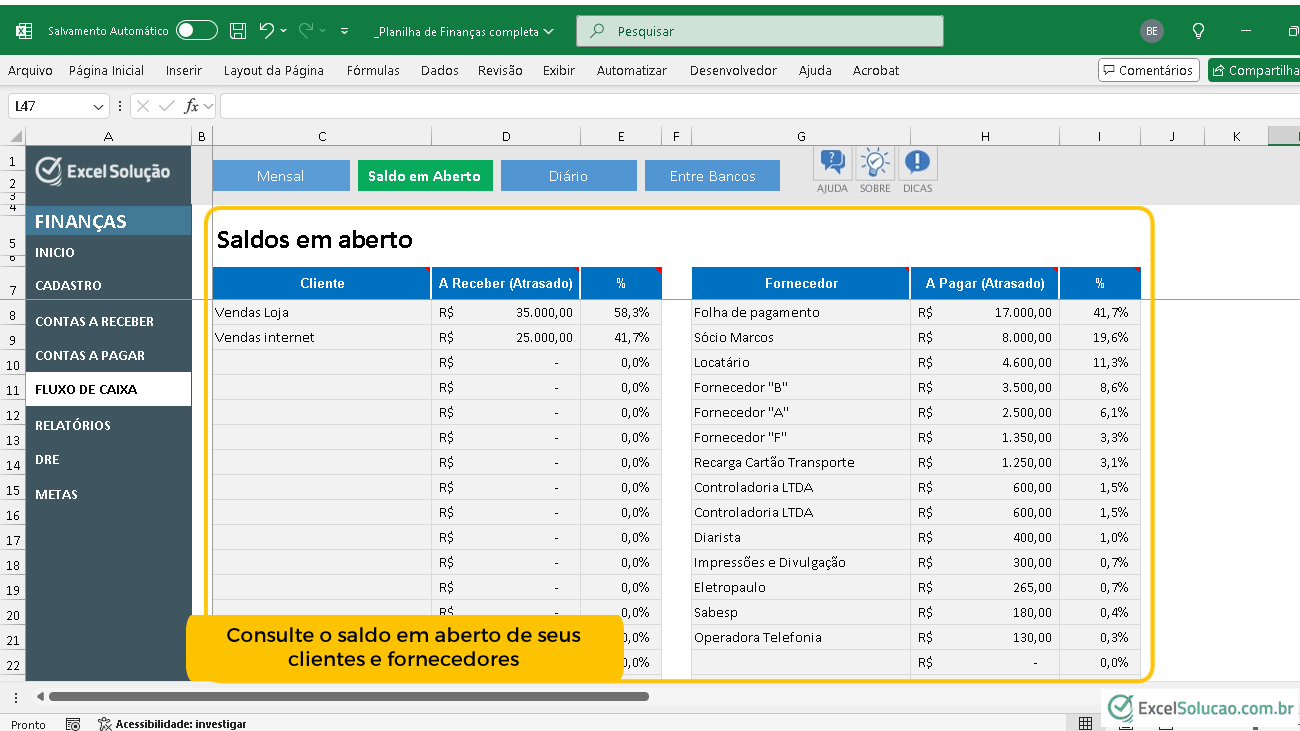Viewport: 1300px width, 731px height.
Task: Open the Revisão tab
Action: [500, 71]
